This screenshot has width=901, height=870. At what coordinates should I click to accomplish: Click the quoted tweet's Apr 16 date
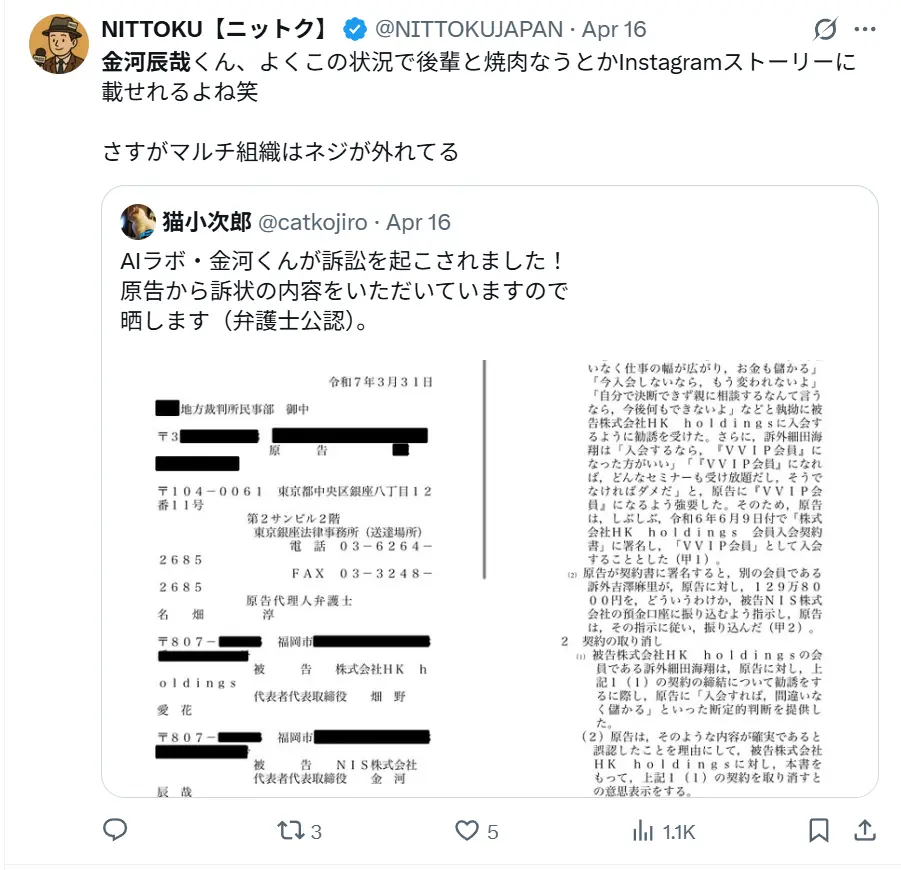418,222
